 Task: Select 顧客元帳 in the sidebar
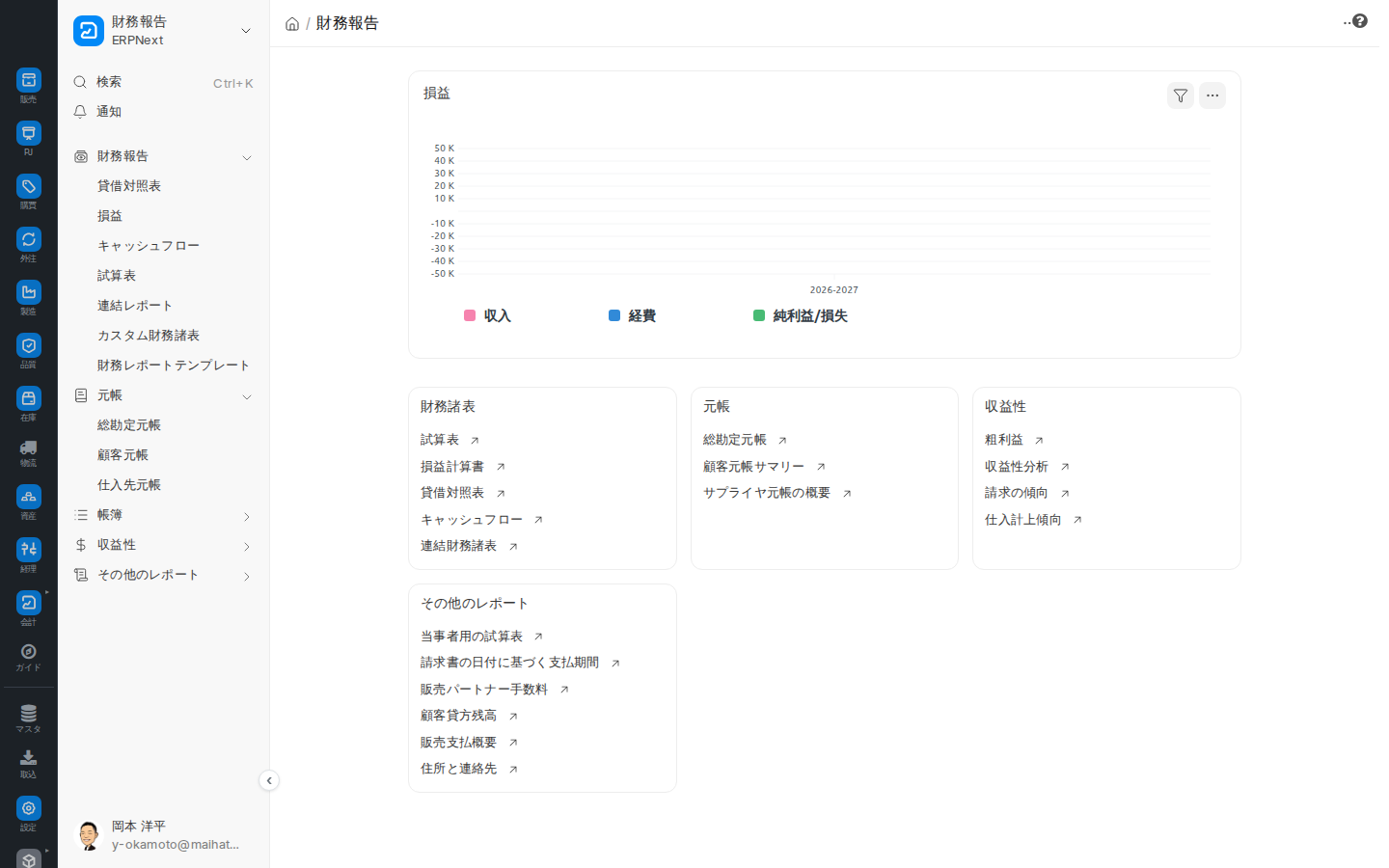pyautogui.click(x=123, y=455)
